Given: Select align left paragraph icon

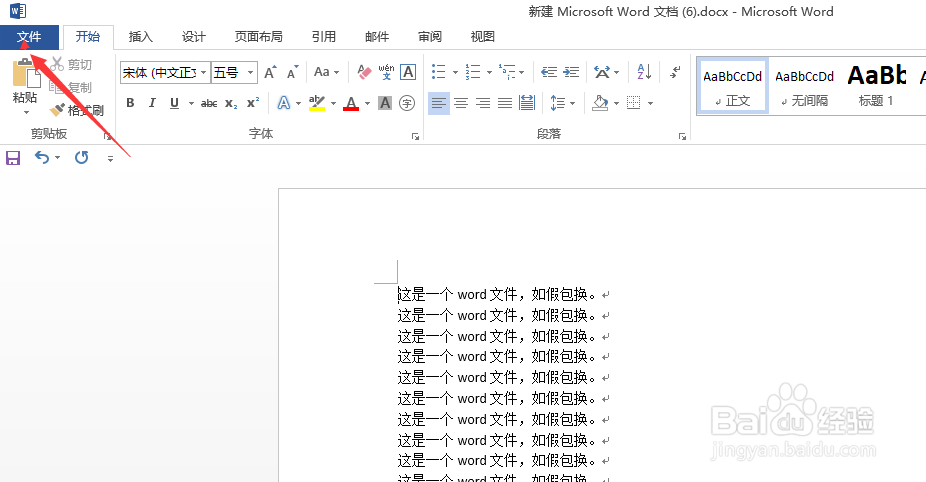Looking at the screenshot, I should (x=439, y=103).
